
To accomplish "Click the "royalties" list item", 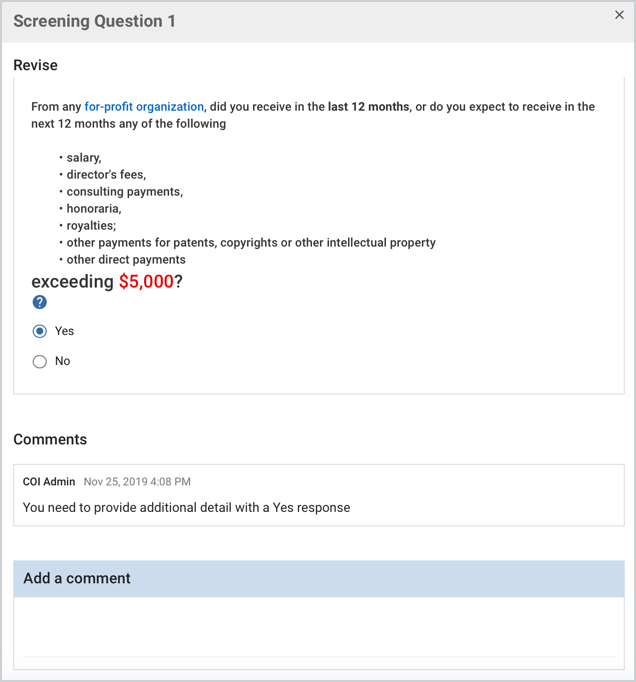I will [x=91, y=225].
